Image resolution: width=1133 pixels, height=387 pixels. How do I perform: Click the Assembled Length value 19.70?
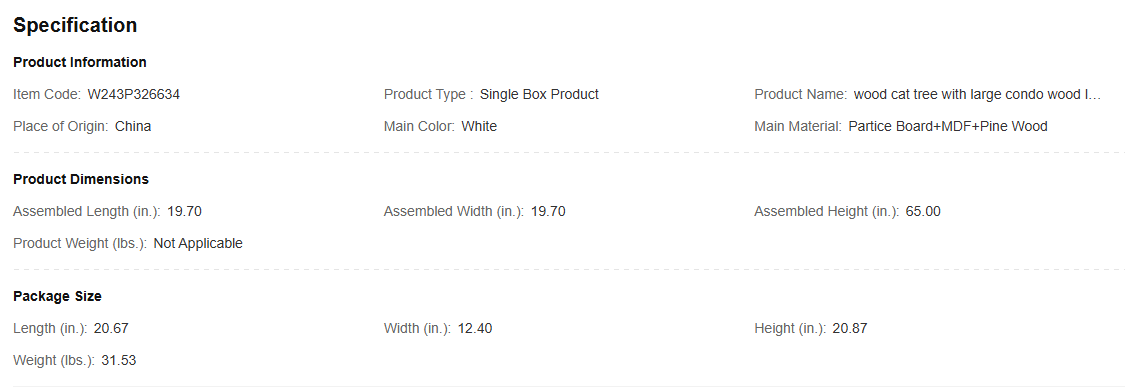pos(184,212)
